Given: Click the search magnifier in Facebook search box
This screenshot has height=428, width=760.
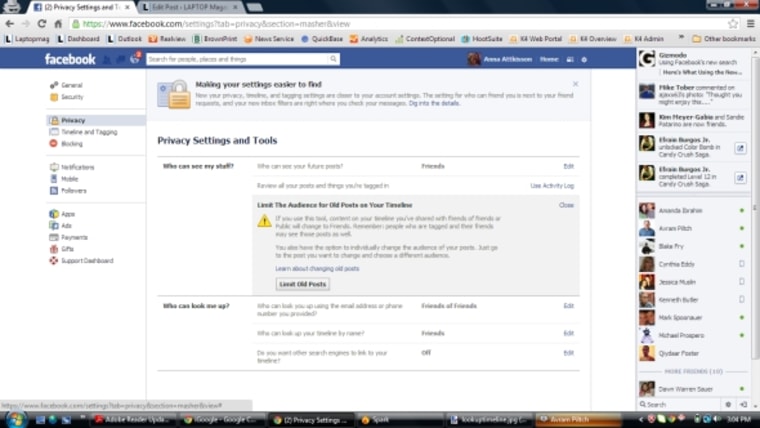Looking at the screenshot, I should tap(333, 59).
